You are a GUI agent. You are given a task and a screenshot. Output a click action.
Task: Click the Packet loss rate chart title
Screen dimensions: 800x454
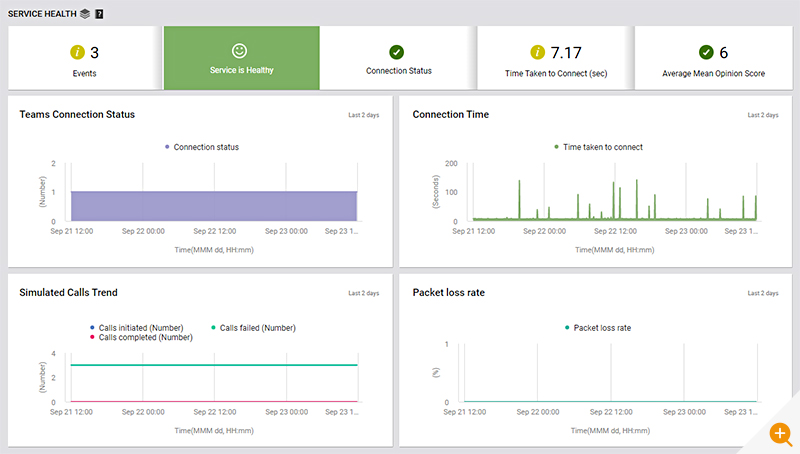448,292
